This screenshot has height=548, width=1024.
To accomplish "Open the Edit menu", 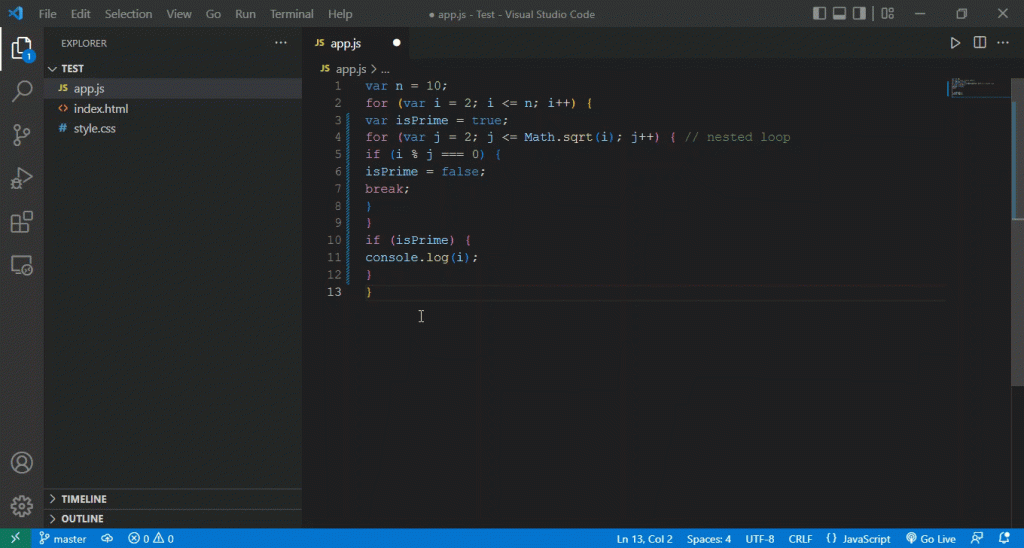I will coord(80,14).
